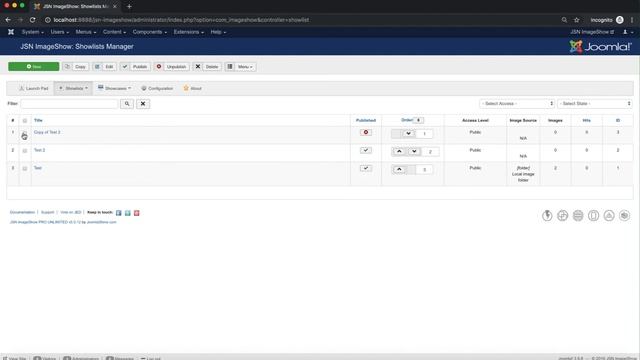
Task: Open the Test showlist link
Action: click(x=38, y=168)
